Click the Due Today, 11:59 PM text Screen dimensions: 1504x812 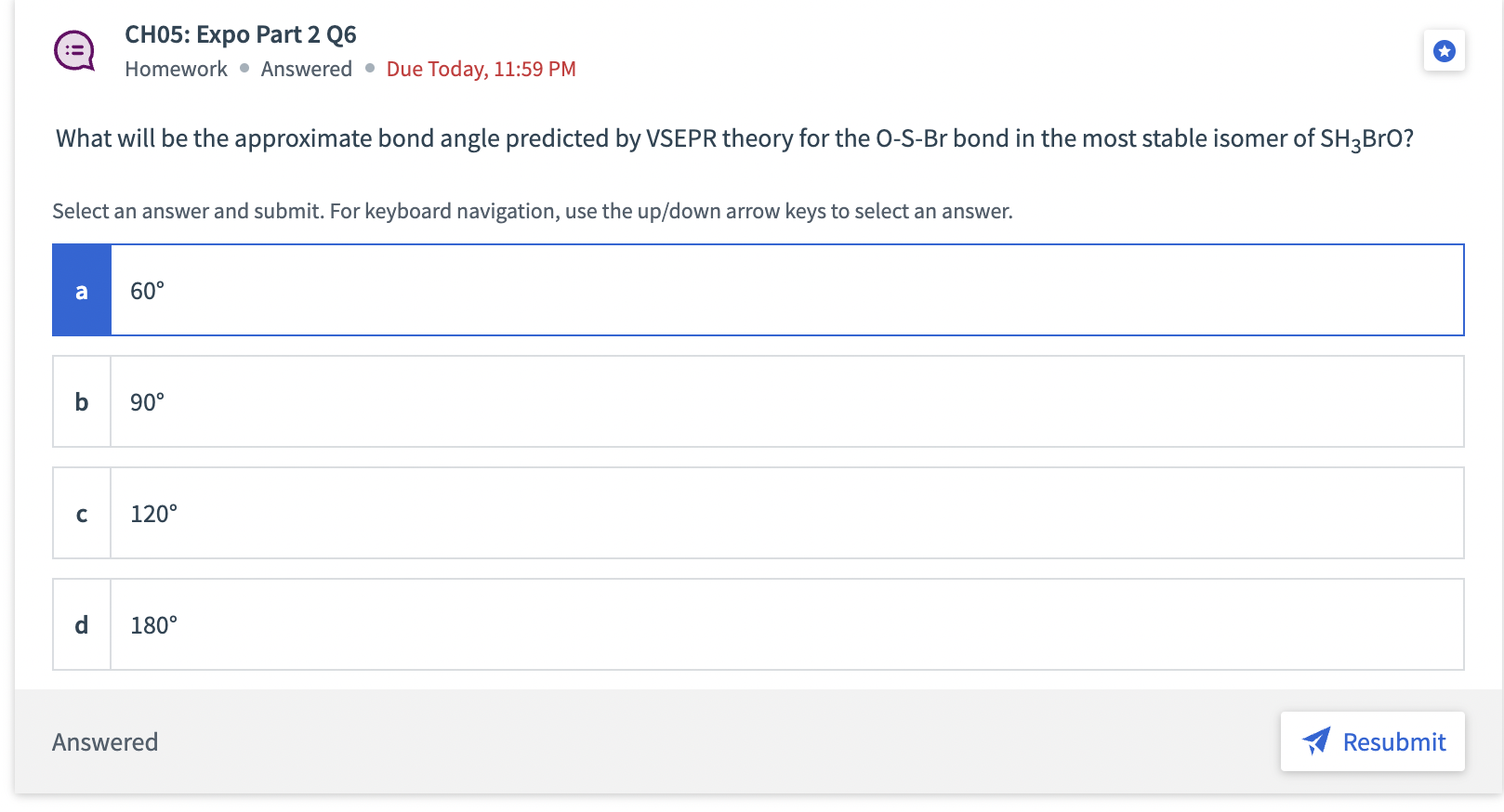(x=480, y=68)
